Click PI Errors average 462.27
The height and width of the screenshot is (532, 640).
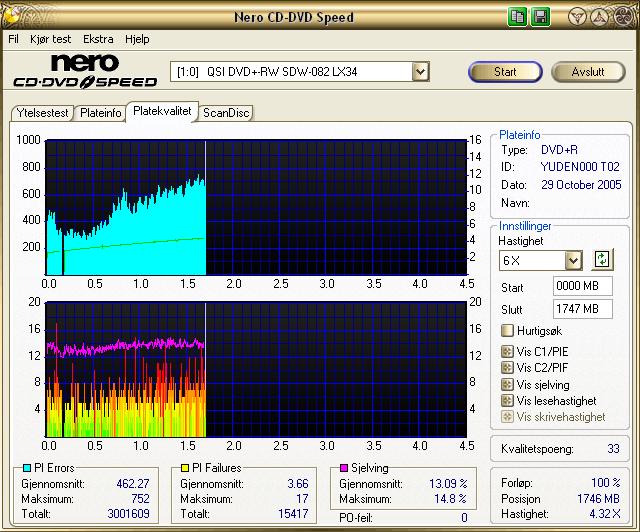click(133, 484)
